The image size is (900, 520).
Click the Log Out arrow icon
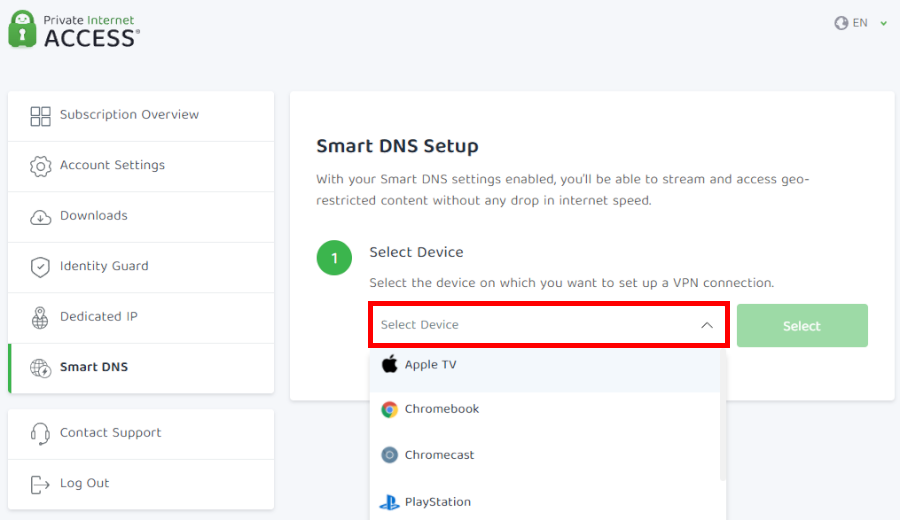40,484
